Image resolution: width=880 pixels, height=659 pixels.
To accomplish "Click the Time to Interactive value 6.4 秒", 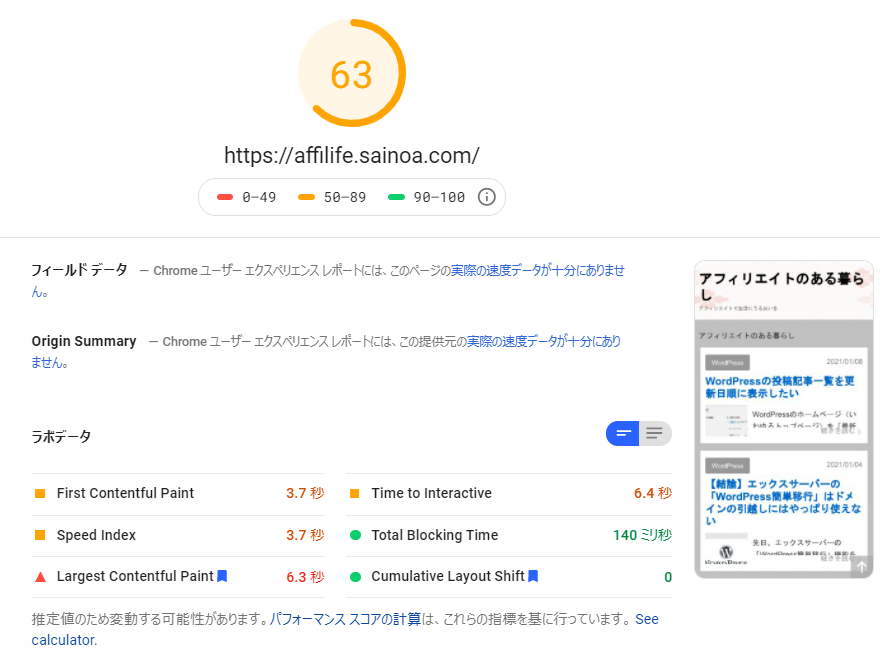I will (653, 493).
